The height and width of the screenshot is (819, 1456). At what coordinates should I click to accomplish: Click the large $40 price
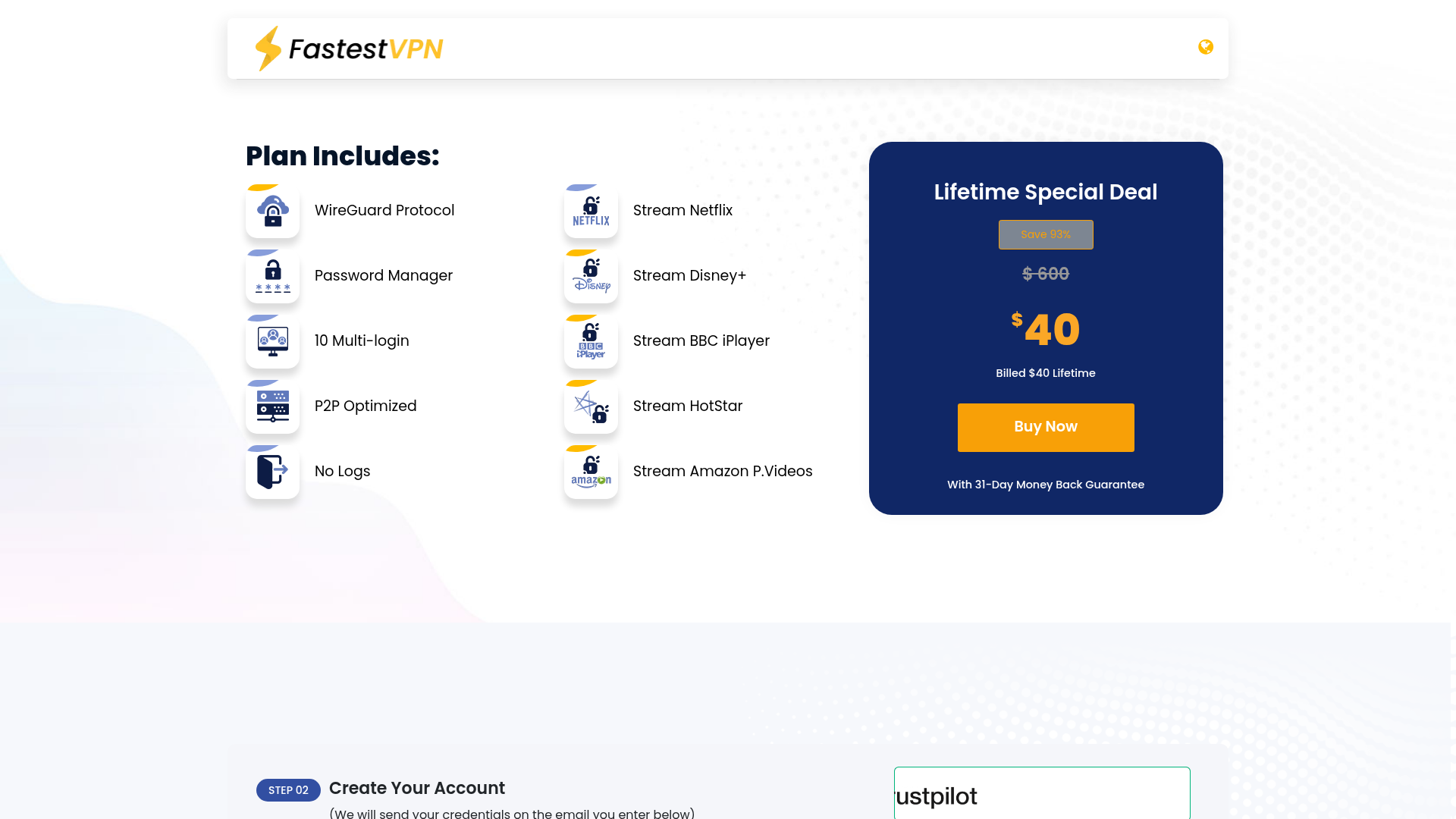(x=1046, y=329)
